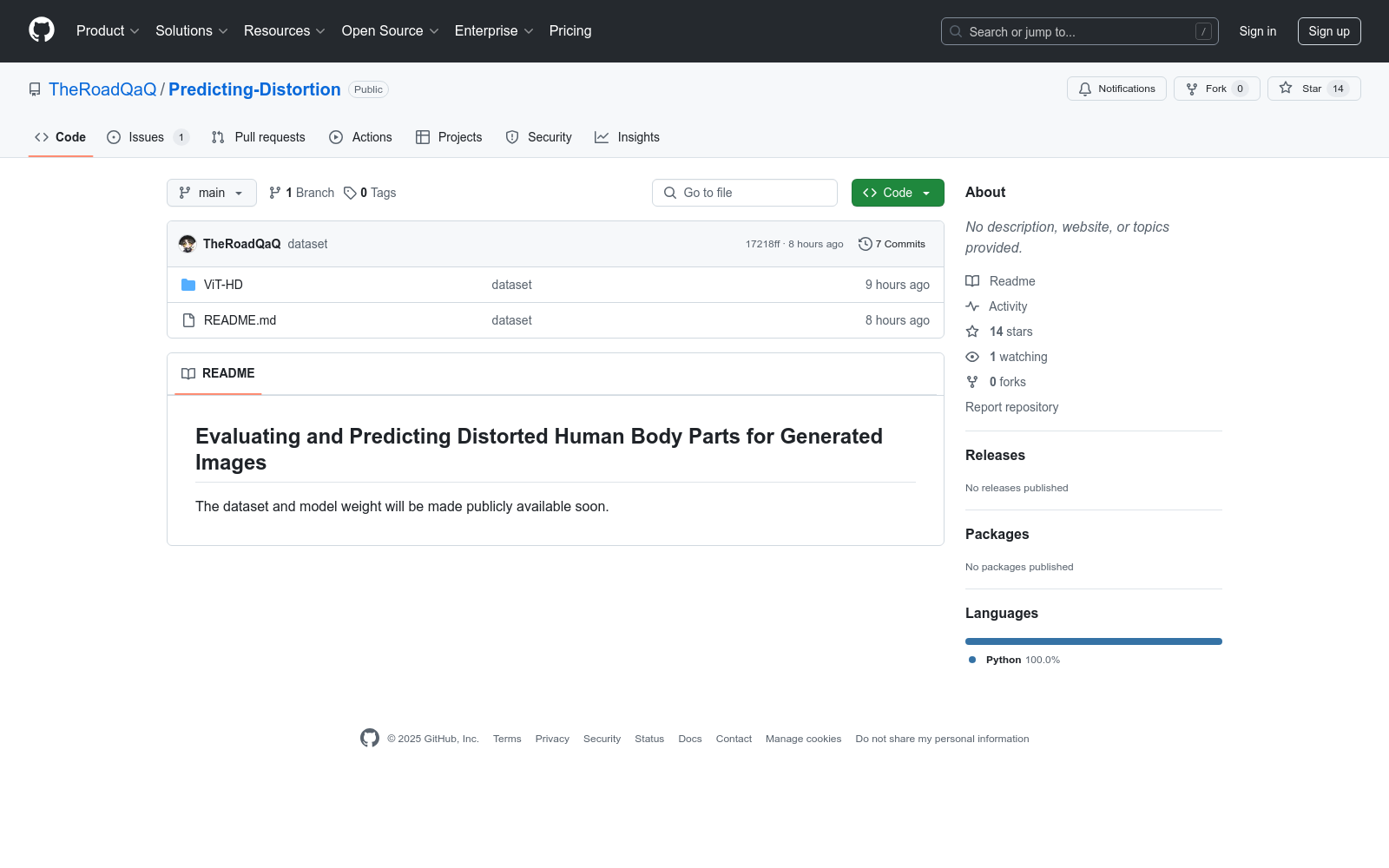Click the Releases heading link
Image resolution: width=1389 pixels, height=868 pixels.
coord(995,455)
